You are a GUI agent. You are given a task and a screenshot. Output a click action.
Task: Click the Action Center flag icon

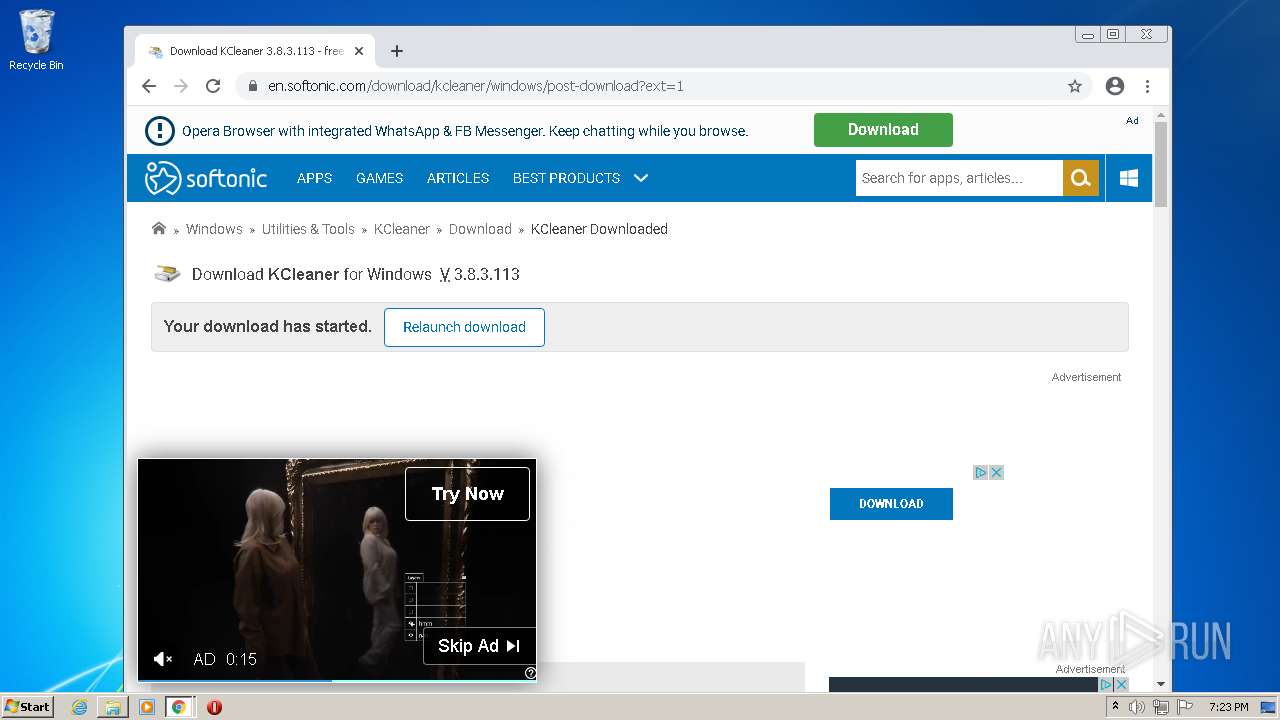[1185, 707]
